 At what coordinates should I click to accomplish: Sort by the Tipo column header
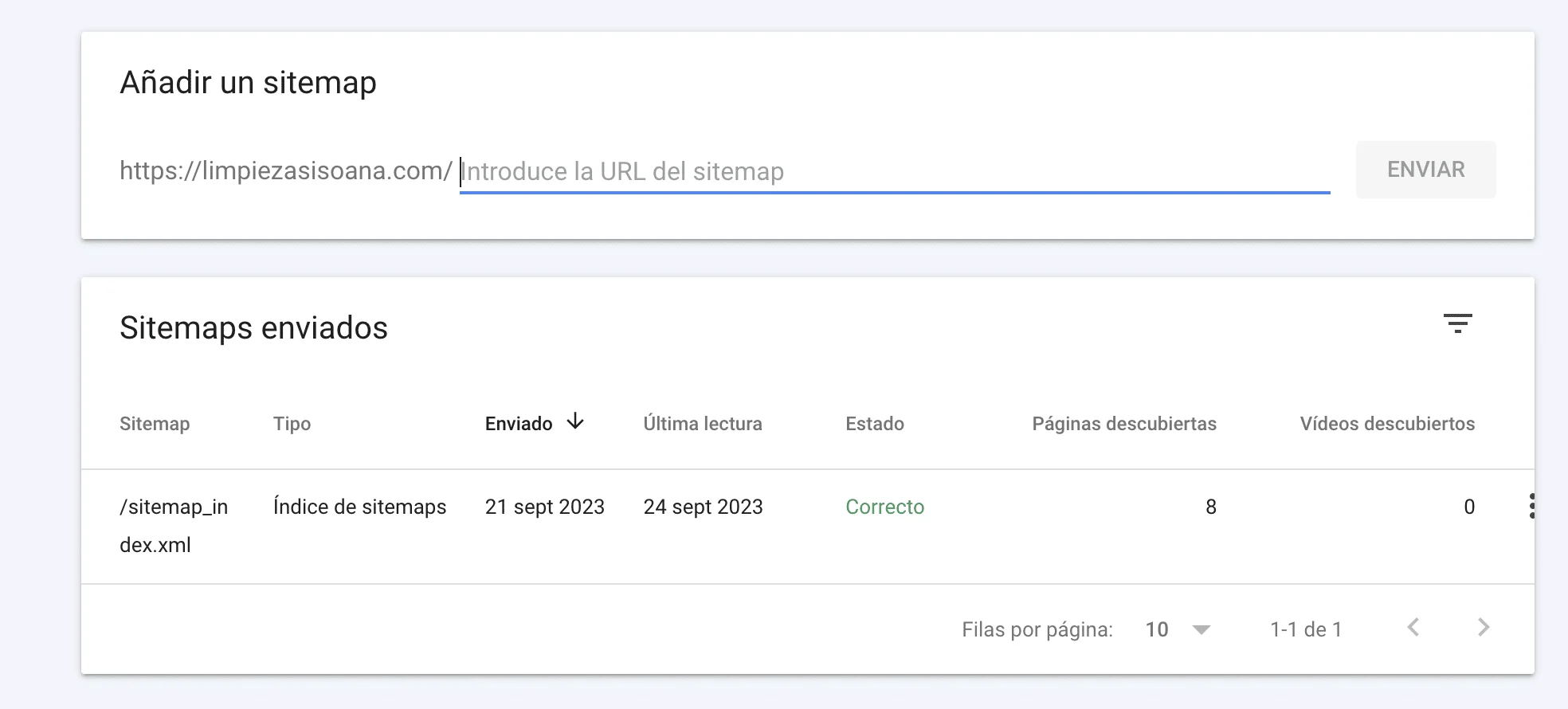pos(292,424)
